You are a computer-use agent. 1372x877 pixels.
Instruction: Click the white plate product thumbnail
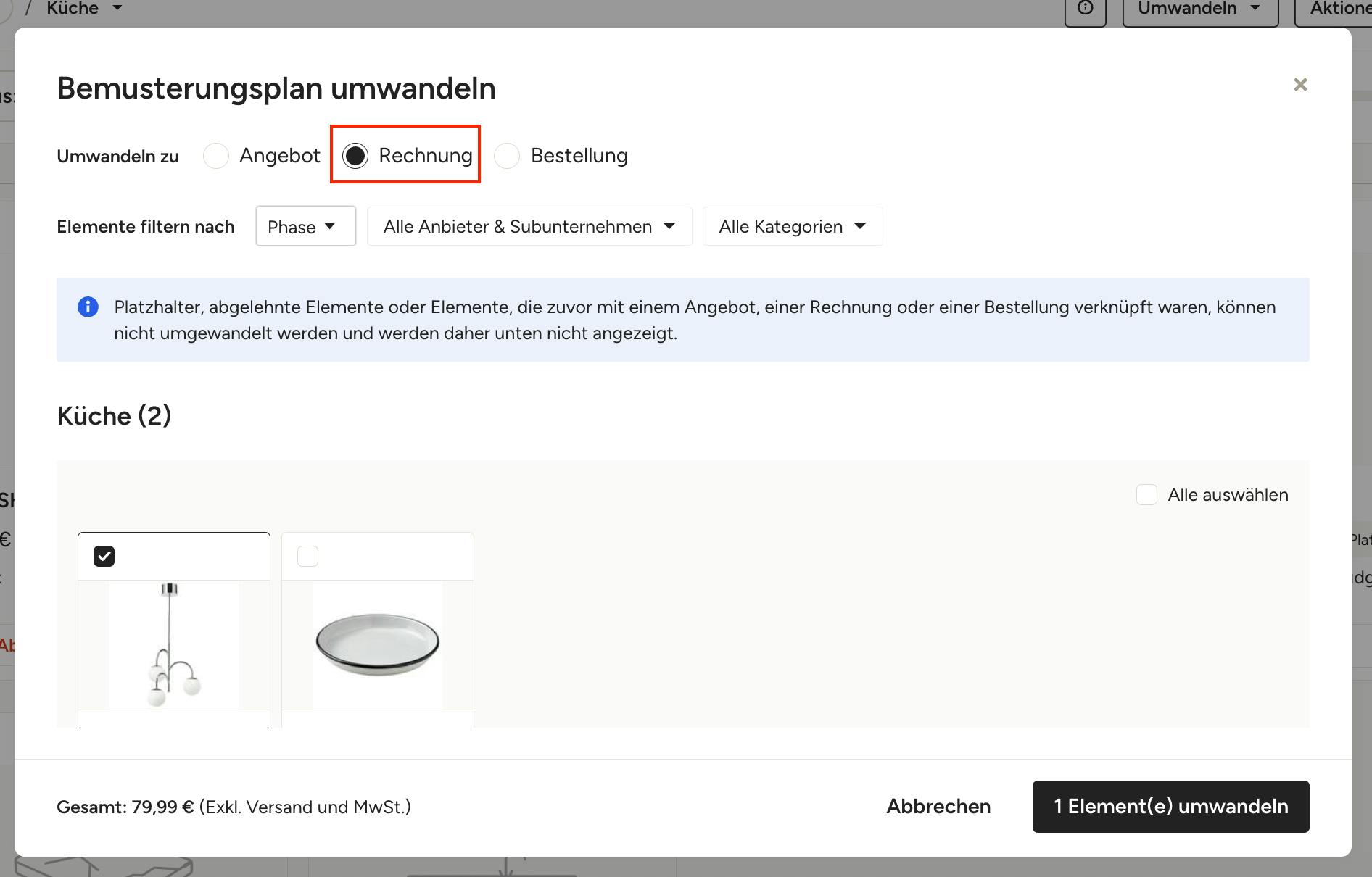pos(378,645)
